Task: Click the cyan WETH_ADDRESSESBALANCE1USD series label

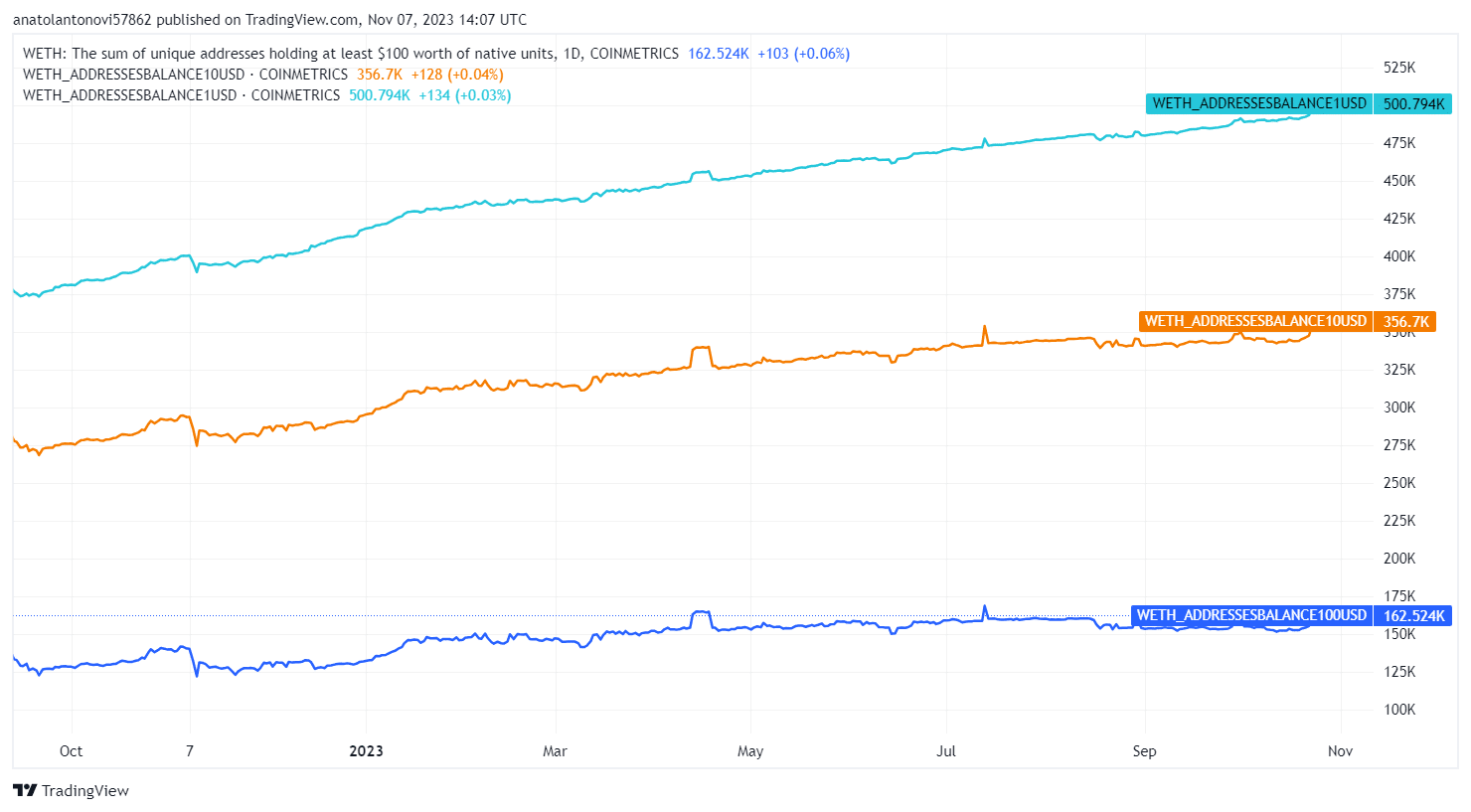Action: point(1259,103)
